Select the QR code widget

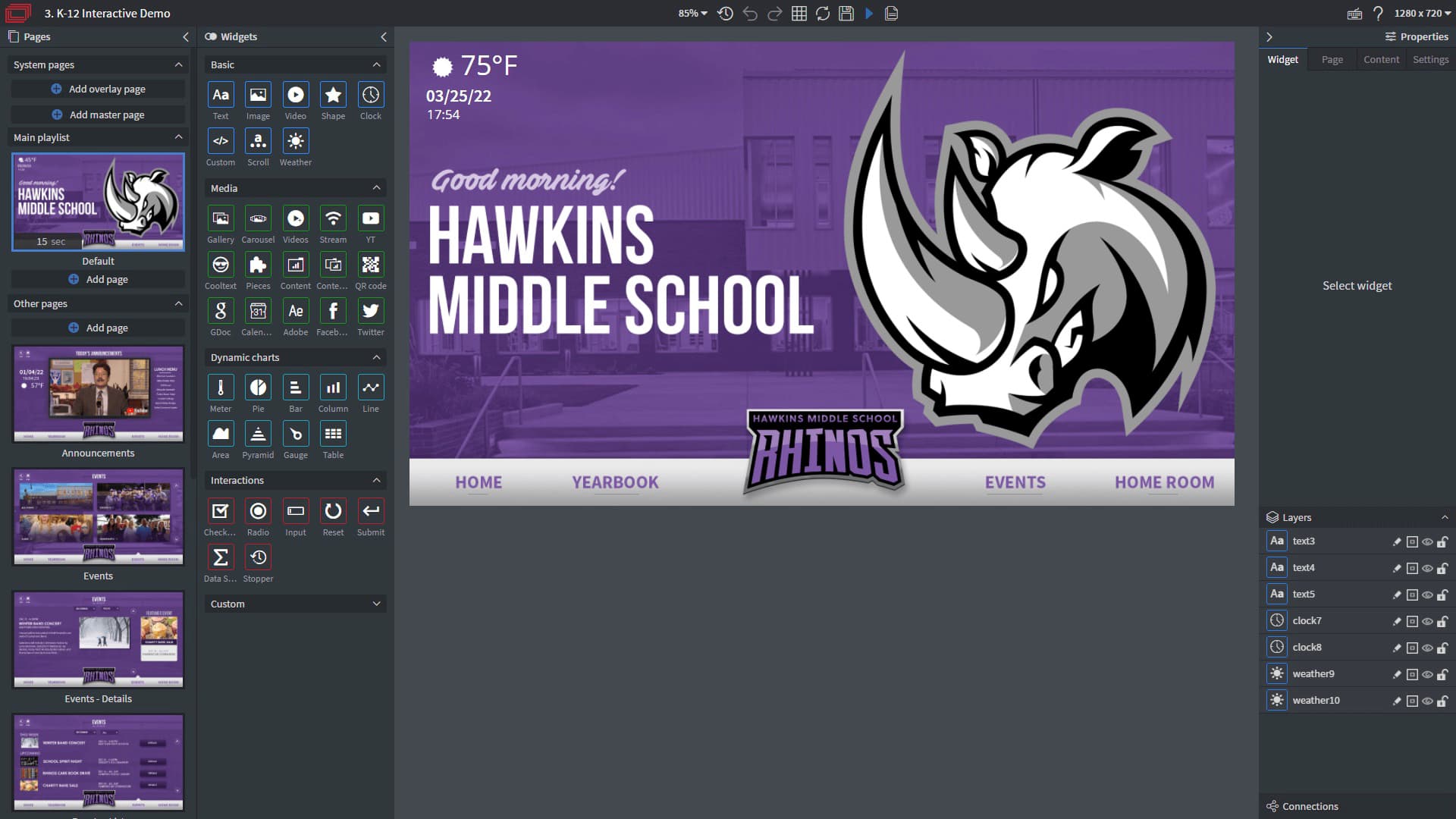coord(370,265)
